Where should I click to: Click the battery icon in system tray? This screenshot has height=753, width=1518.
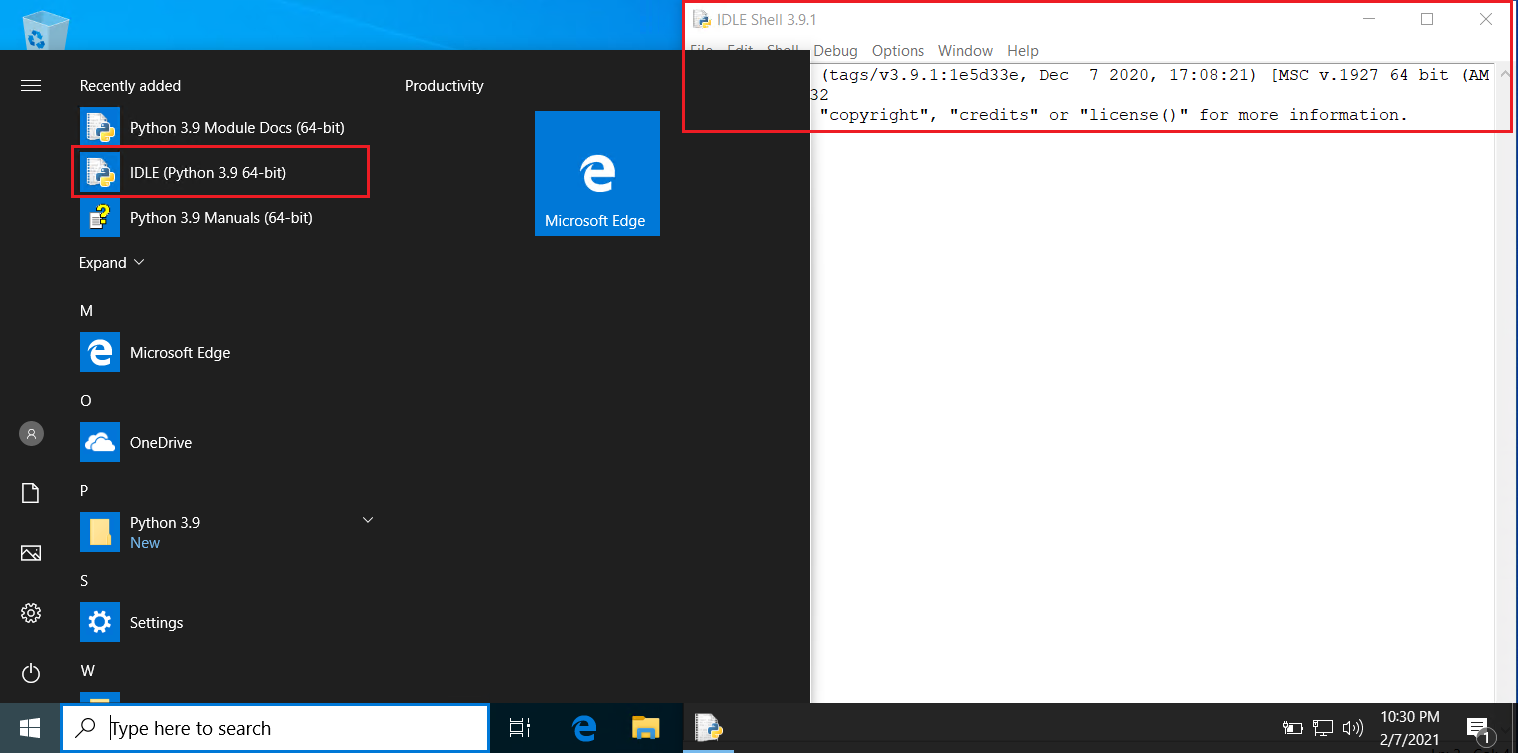1293,728
